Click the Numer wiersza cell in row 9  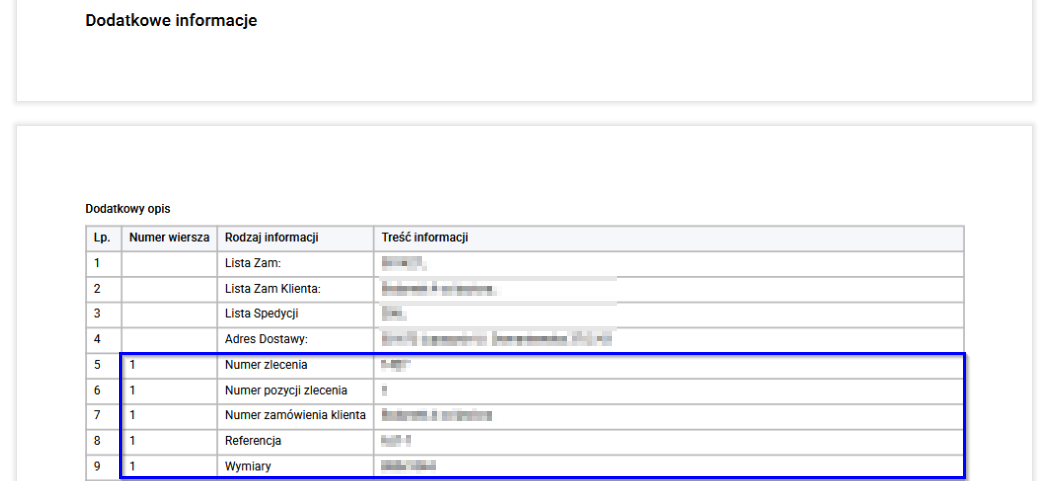tap(169, 466)
